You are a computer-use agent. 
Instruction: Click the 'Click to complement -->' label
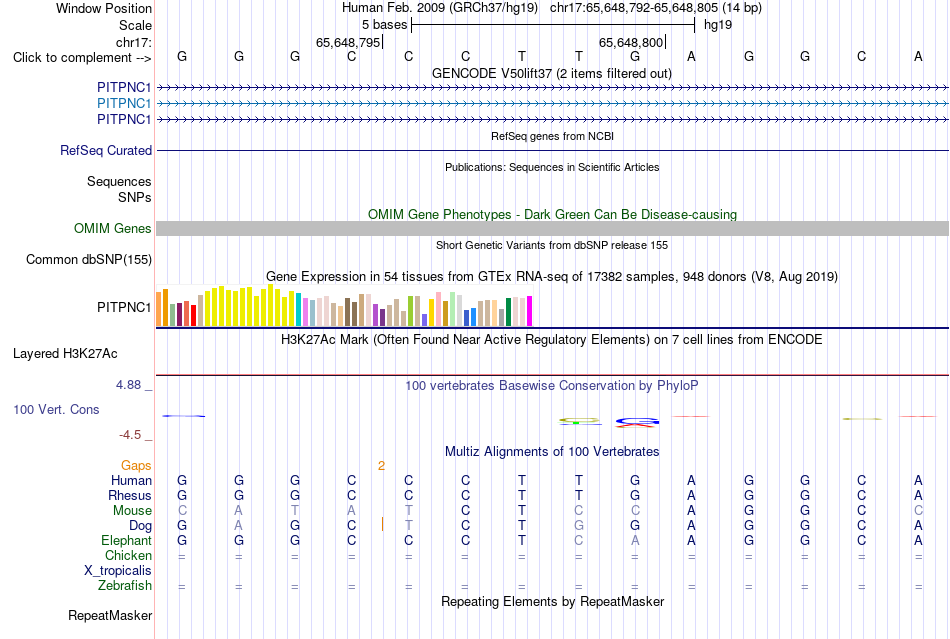click(x=82, y=58)
